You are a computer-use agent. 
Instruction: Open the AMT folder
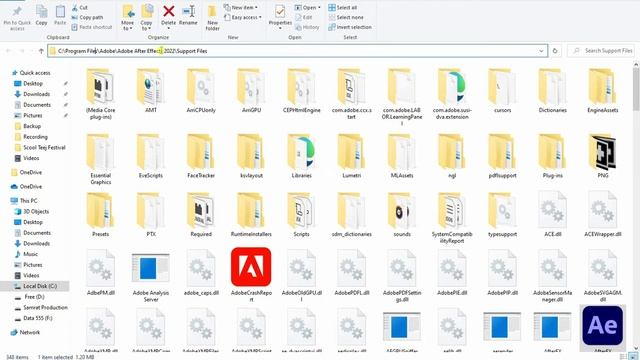point(151,91)
